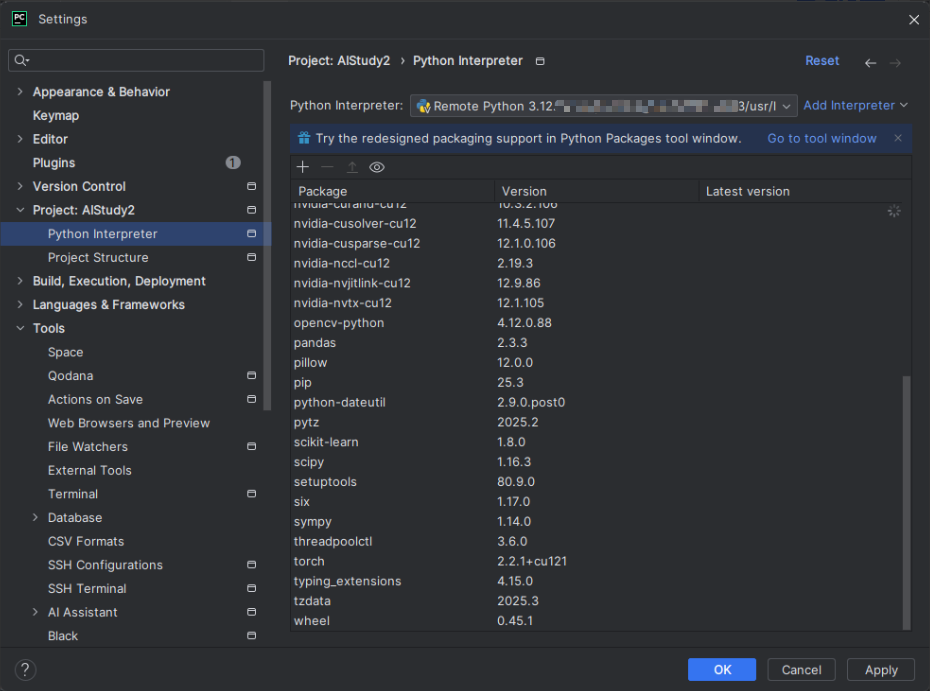Click project icon next to SSH Terminal

click(251, 588)
